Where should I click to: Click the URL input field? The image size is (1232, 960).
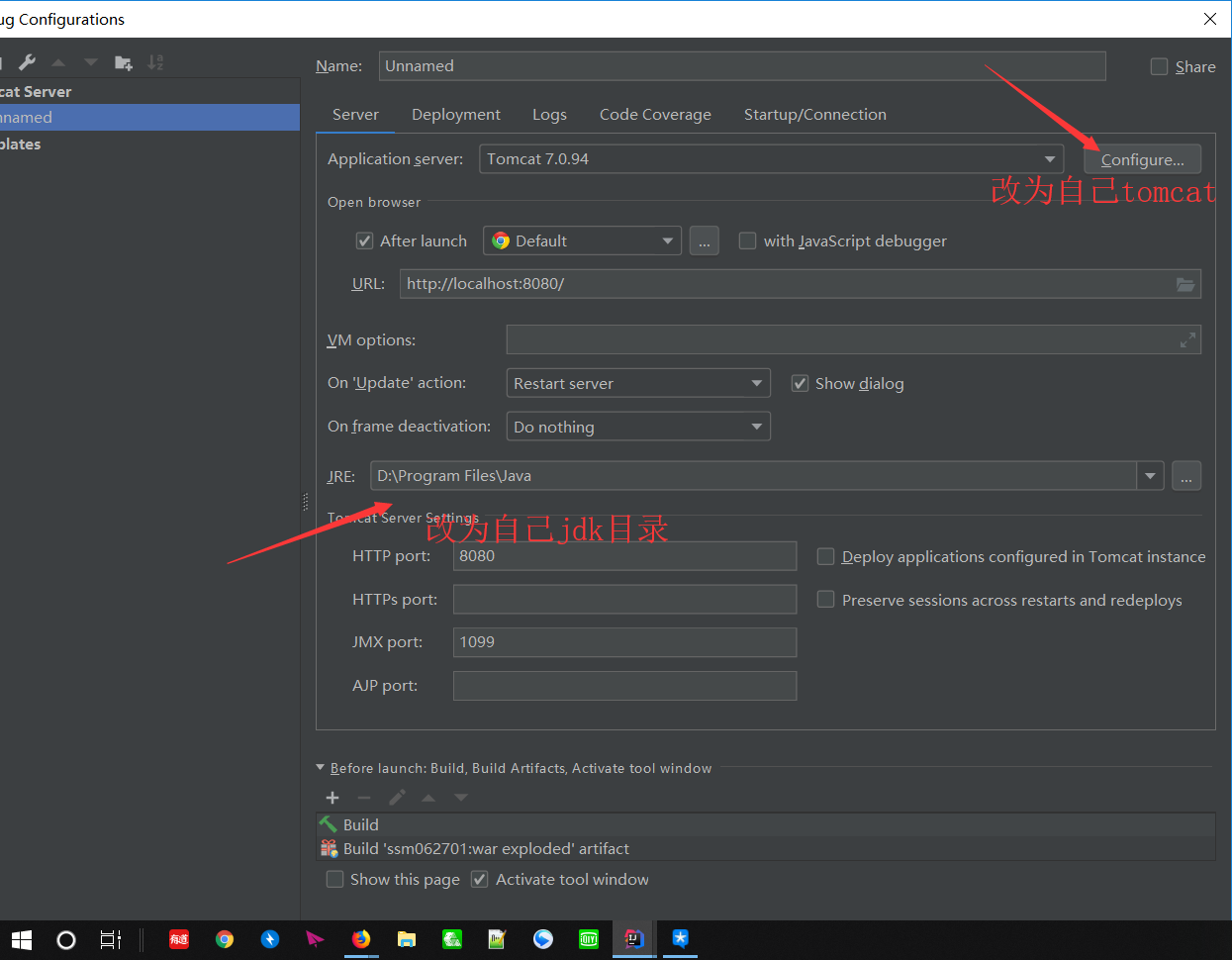click(801, 284)
